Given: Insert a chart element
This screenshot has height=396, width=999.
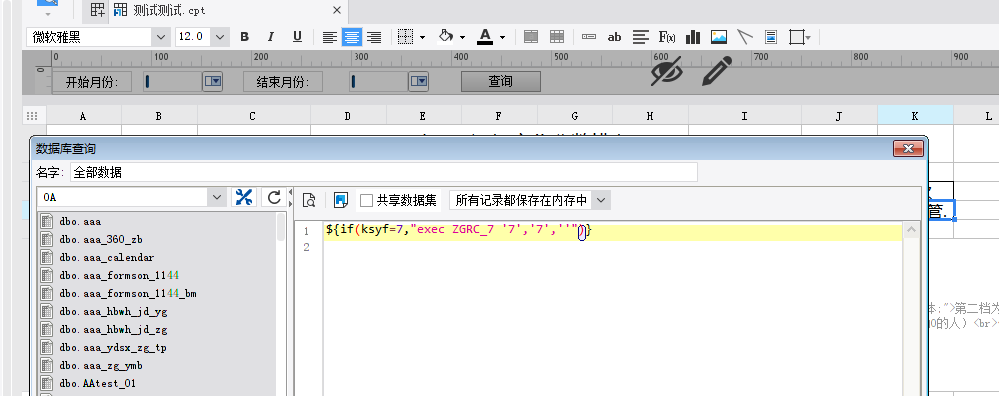Looking at the screenshot, I should pos(693,37).
